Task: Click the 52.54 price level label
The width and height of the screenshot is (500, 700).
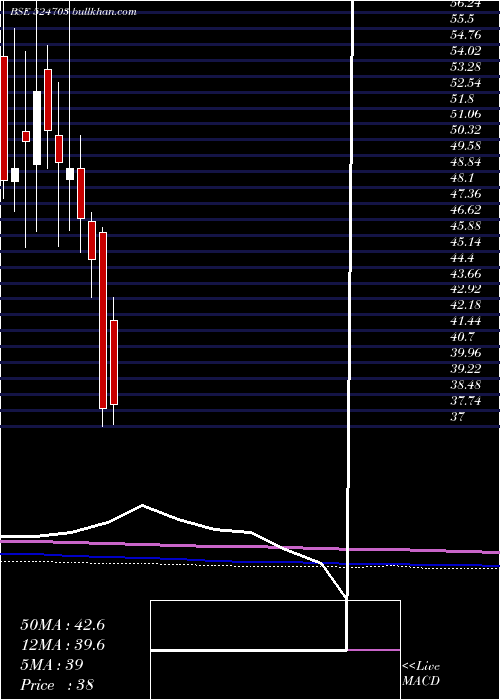Action: click(x=465, y=83)
